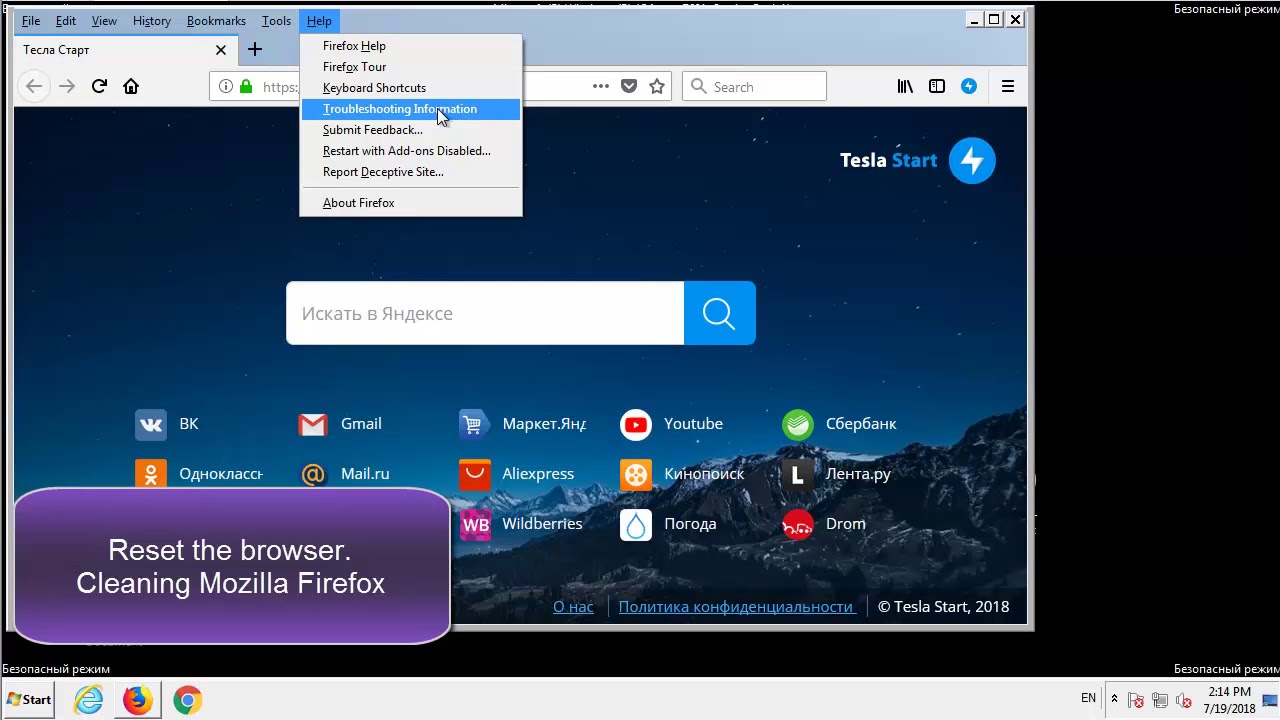This screenshot has height=720, width=1280.
Task: Open Yandex Market cart icon
Action: [x=474, y=424]
